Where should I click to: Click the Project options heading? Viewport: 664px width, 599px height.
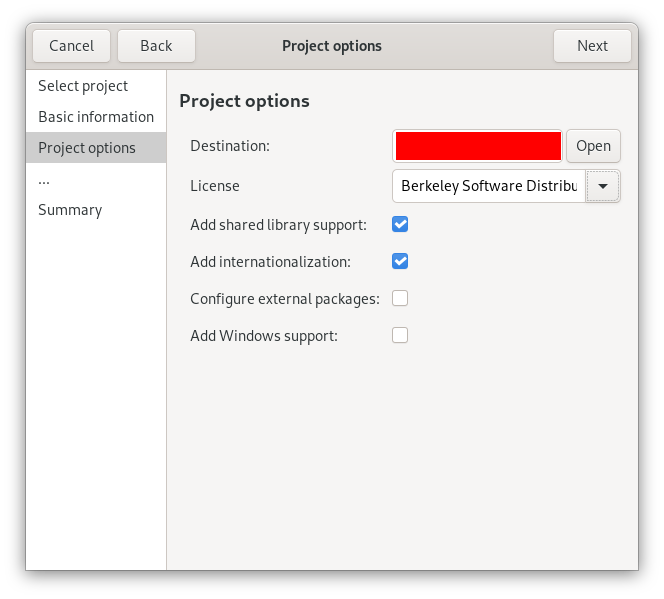[x=244, y=101]
